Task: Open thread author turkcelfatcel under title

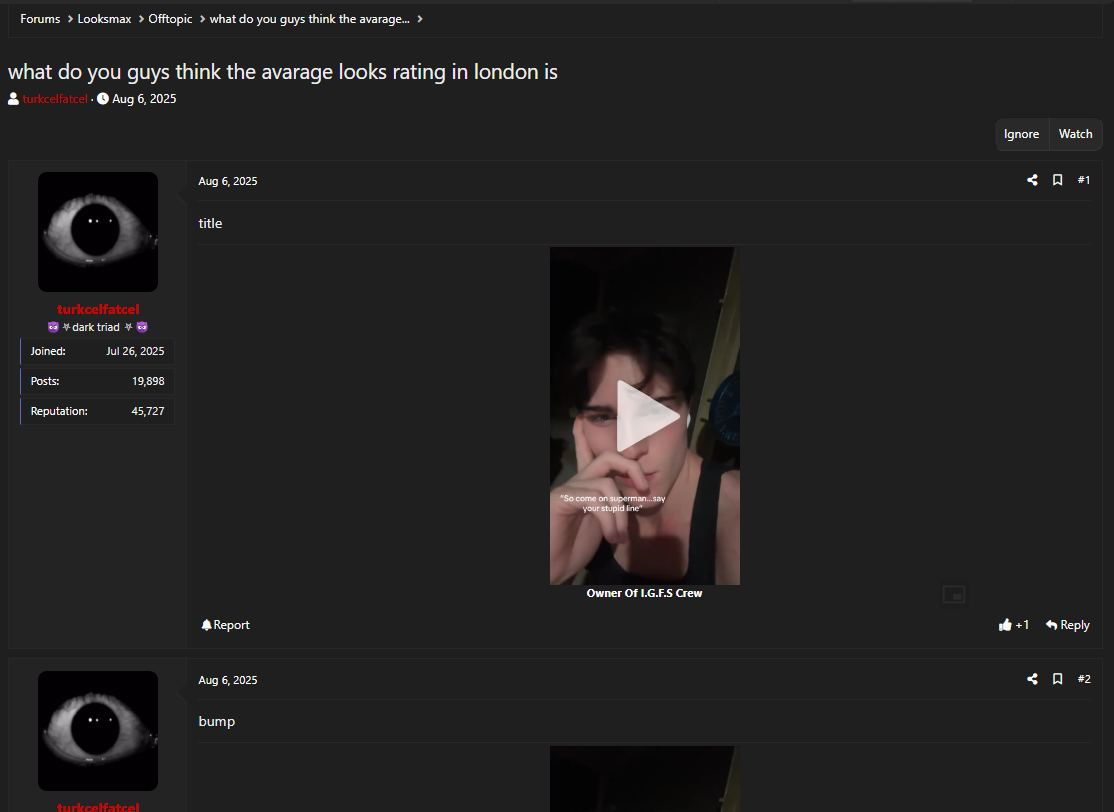Action: [55, 99]
